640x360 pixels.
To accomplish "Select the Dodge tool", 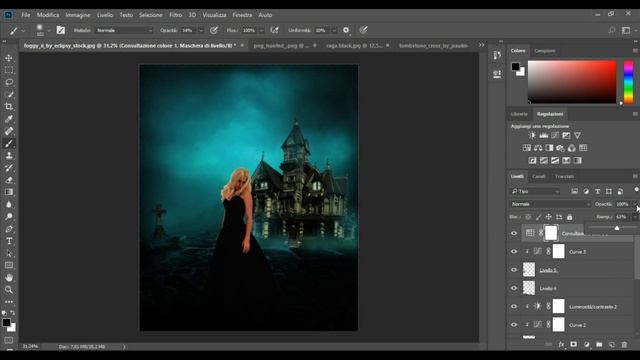I will click(x=9, y=217).
